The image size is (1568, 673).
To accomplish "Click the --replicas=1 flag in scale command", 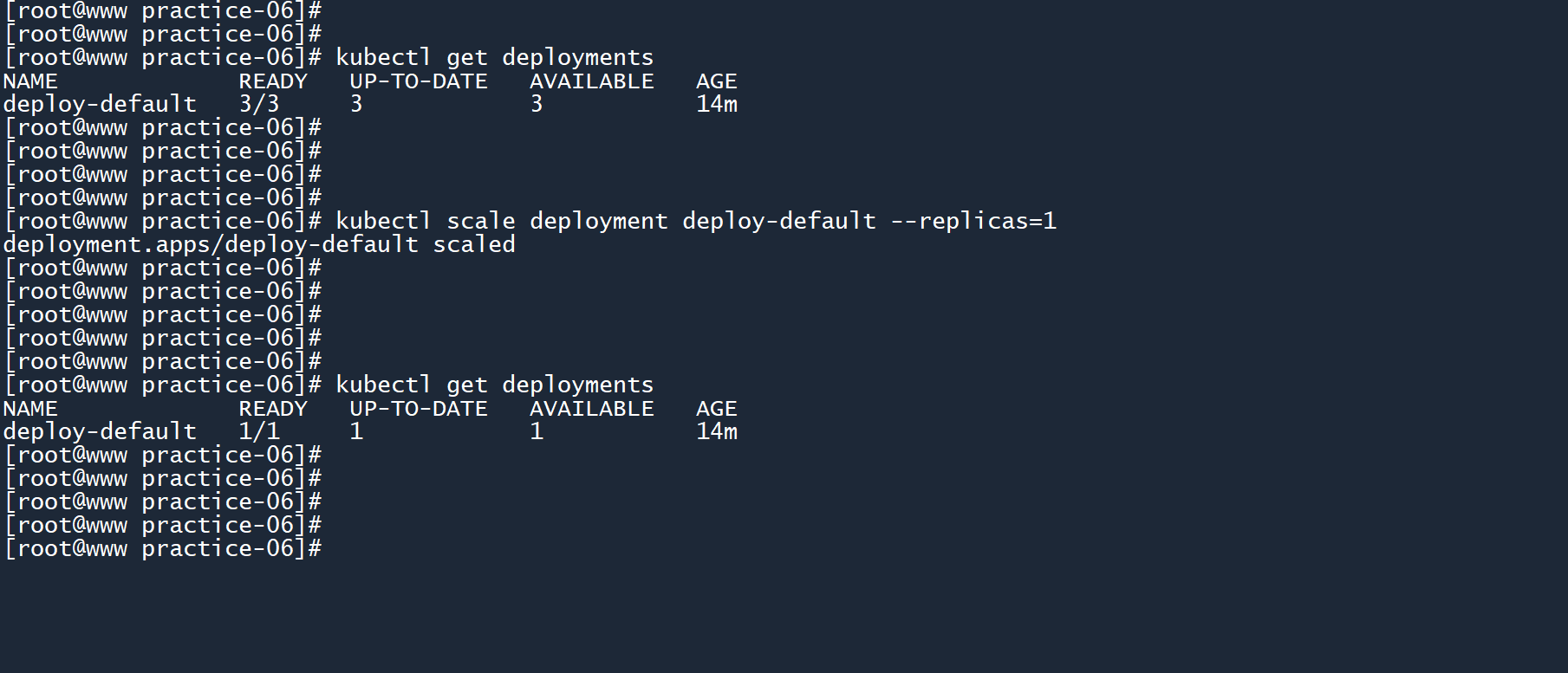I will tap(973, 222).
